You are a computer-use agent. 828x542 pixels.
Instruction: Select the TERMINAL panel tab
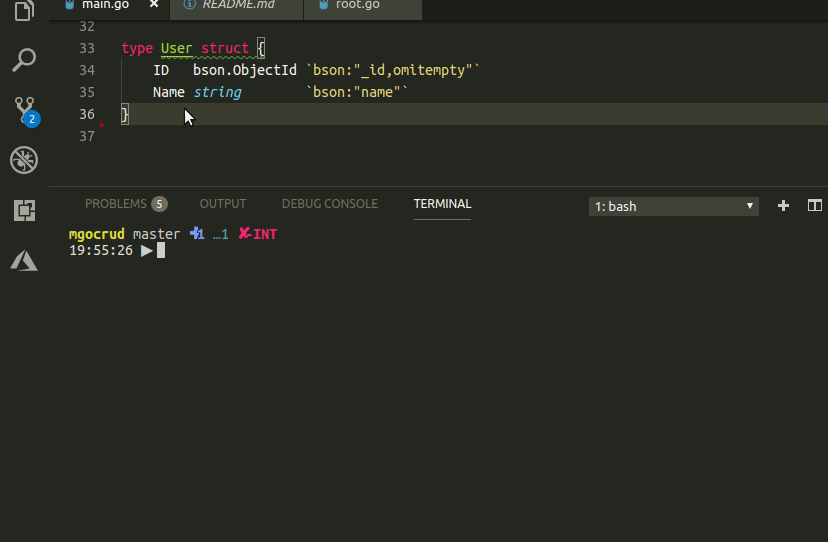click(x=443, y=204)
